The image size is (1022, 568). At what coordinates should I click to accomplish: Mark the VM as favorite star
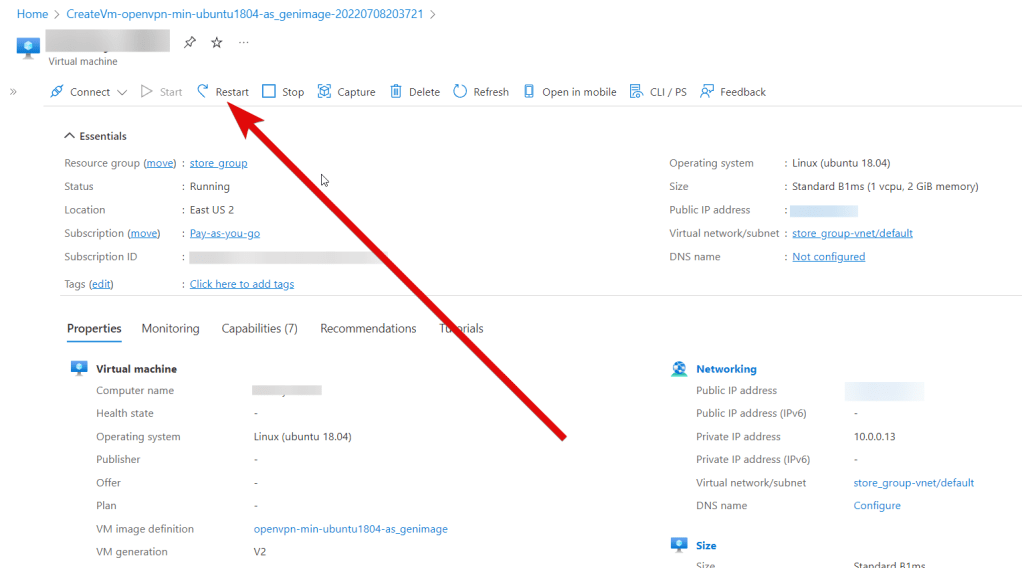tap(217, 42)
